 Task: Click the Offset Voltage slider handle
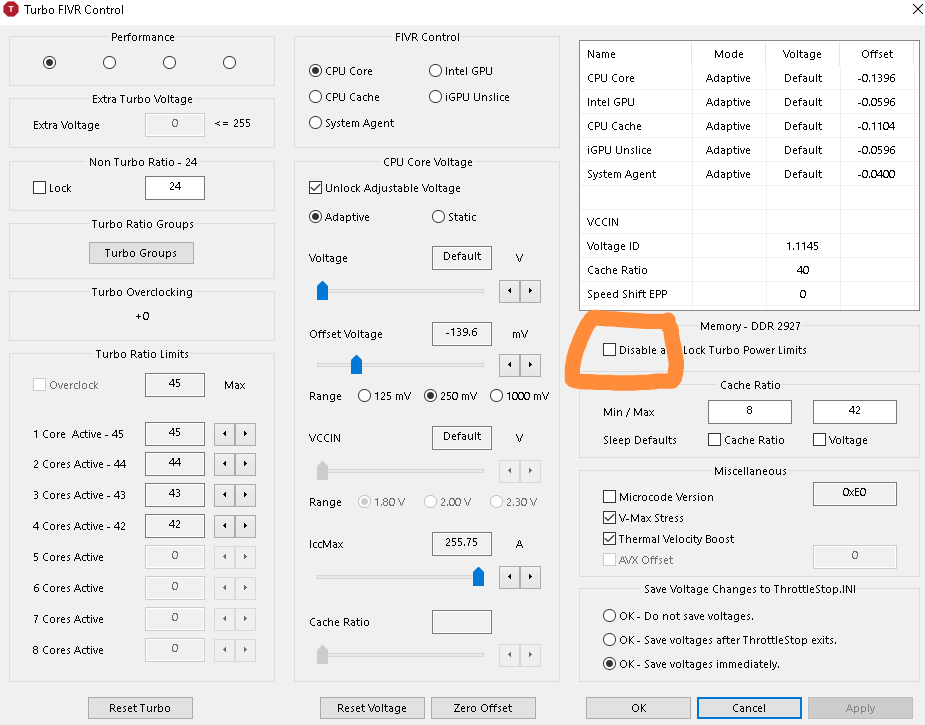pos(356,365)
